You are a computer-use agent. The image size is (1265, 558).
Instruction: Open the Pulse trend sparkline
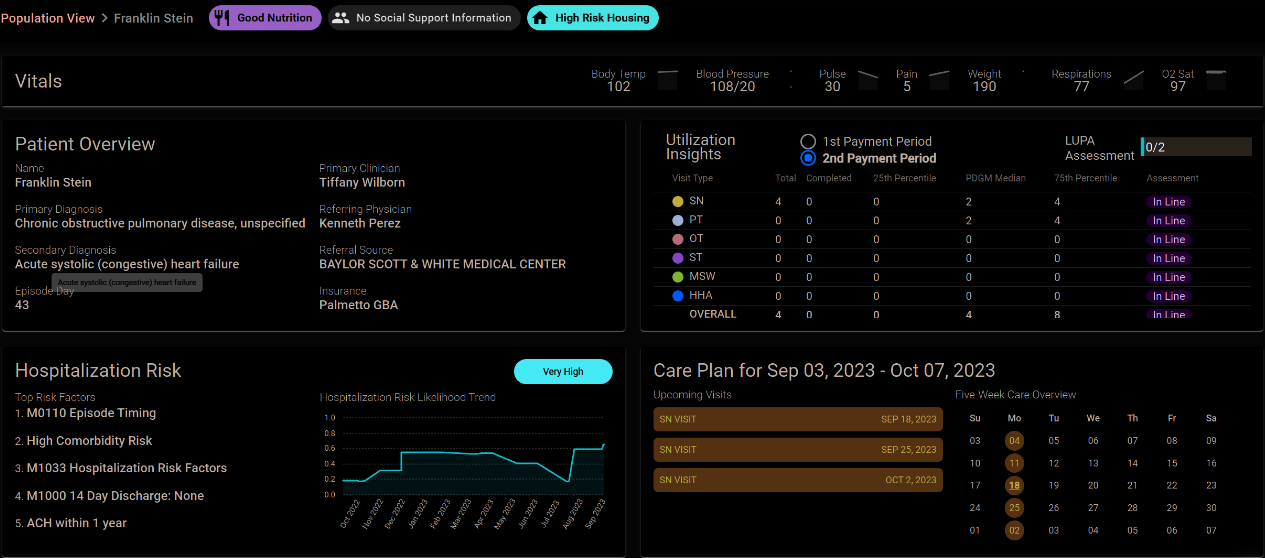867,79
